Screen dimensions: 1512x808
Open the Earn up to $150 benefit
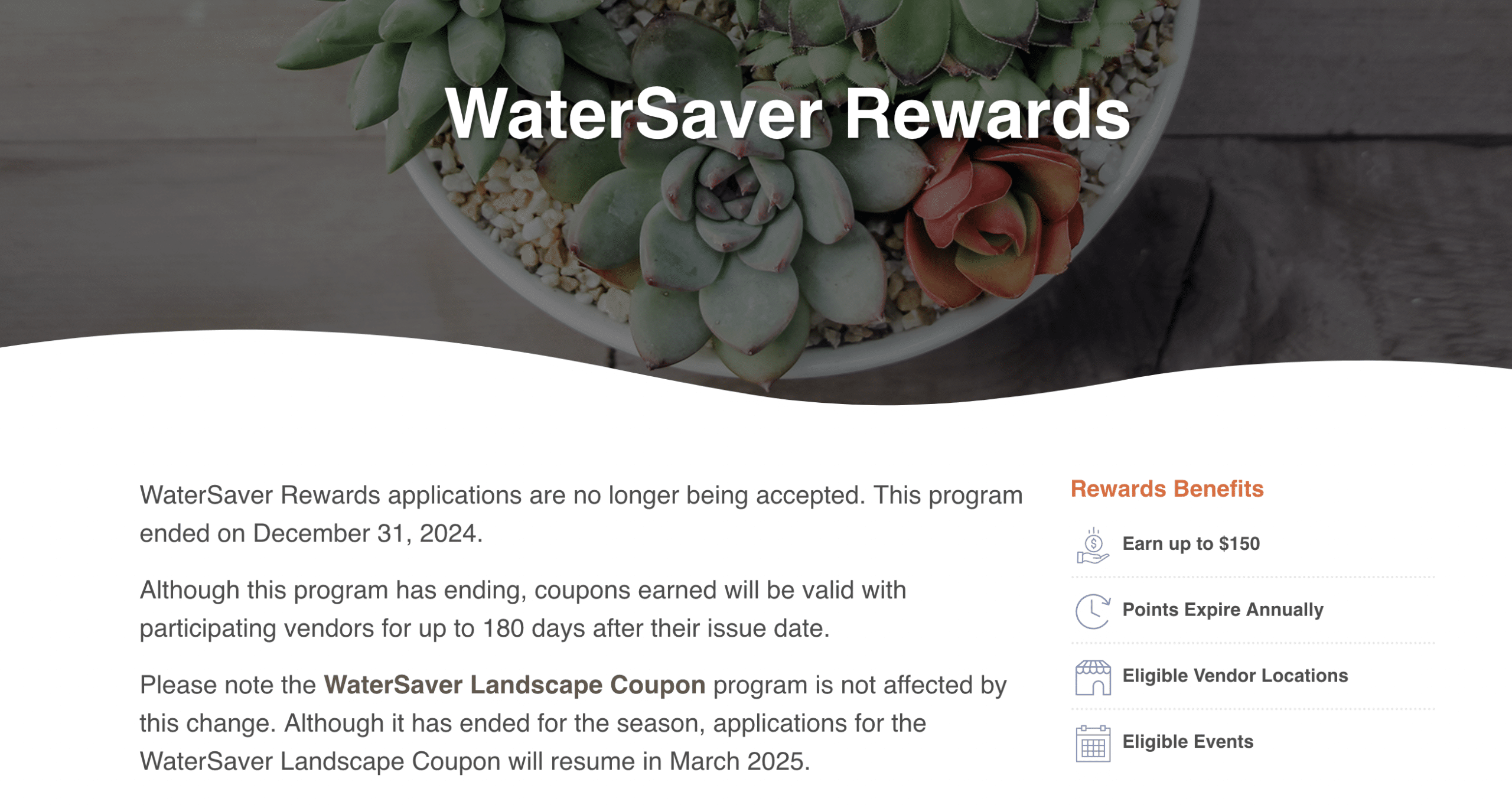coord(1191,543)
